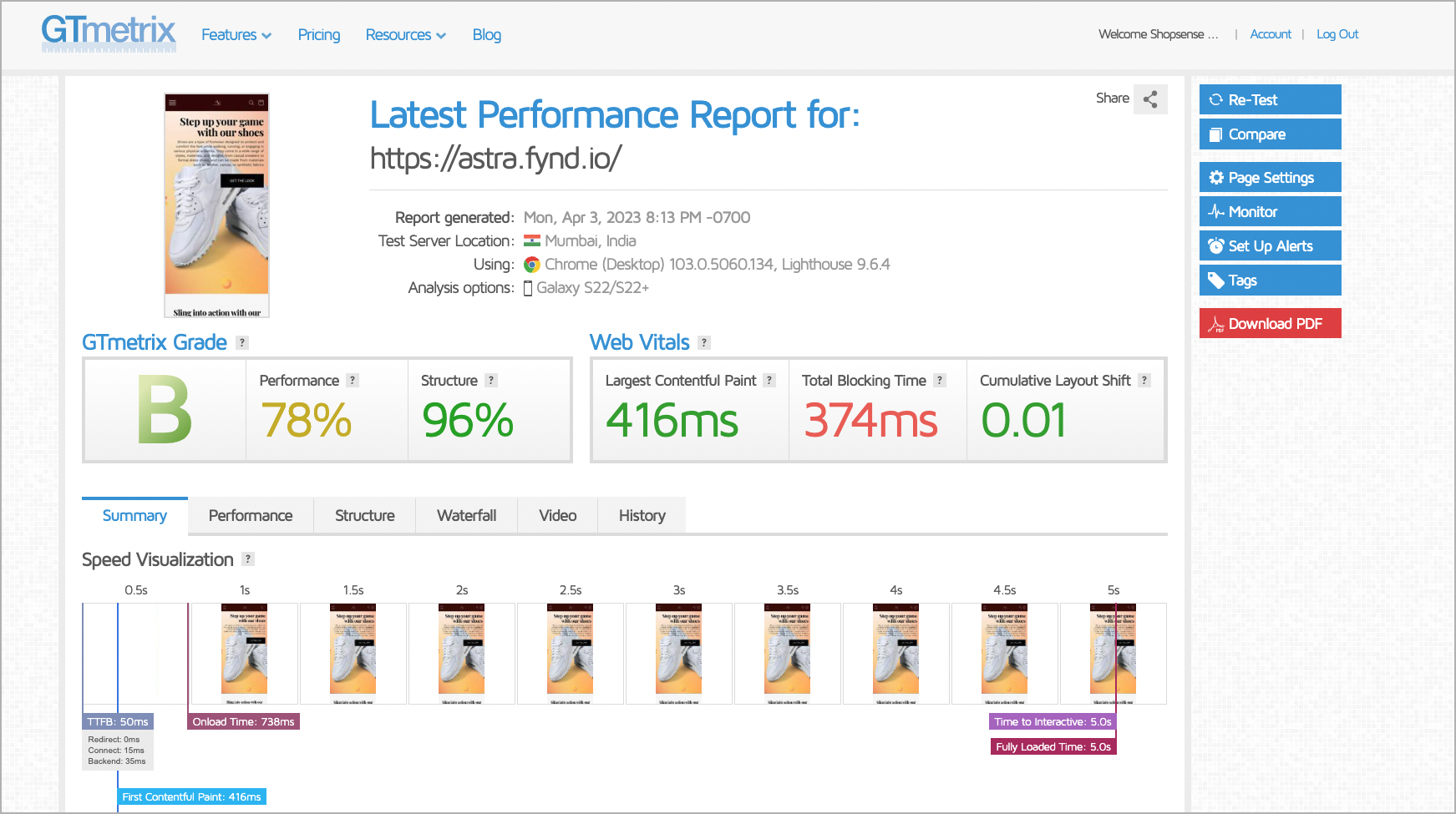This screenshot has width=1456, height=814.
Task: Open Performance score help icon
Action: [353, 380]
